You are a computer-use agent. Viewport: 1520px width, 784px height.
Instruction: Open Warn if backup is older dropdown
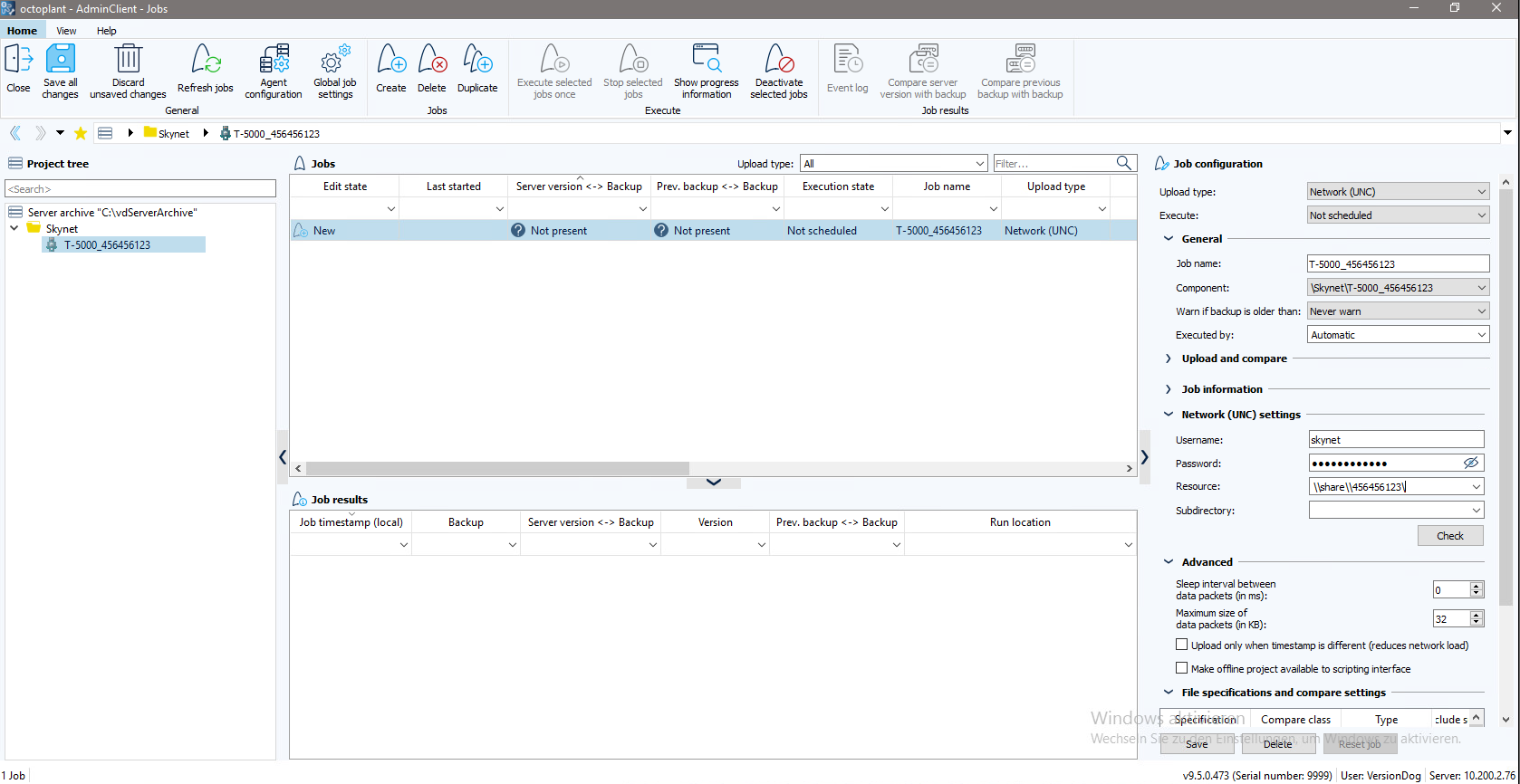tap(1398, 311)
